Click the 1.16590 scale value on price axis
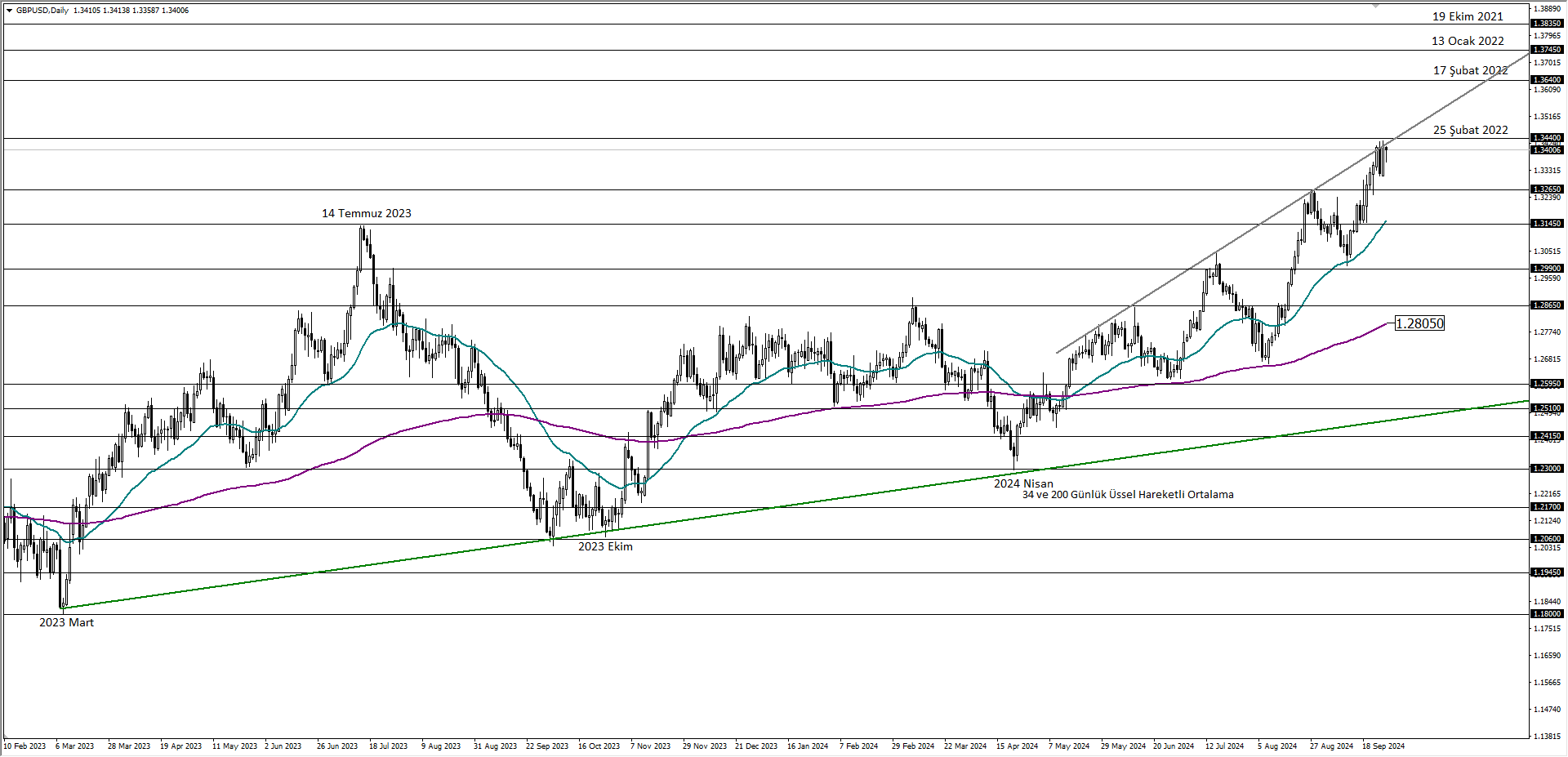The height and width of the screenshot is (757, 1568). coord(1548,656)
